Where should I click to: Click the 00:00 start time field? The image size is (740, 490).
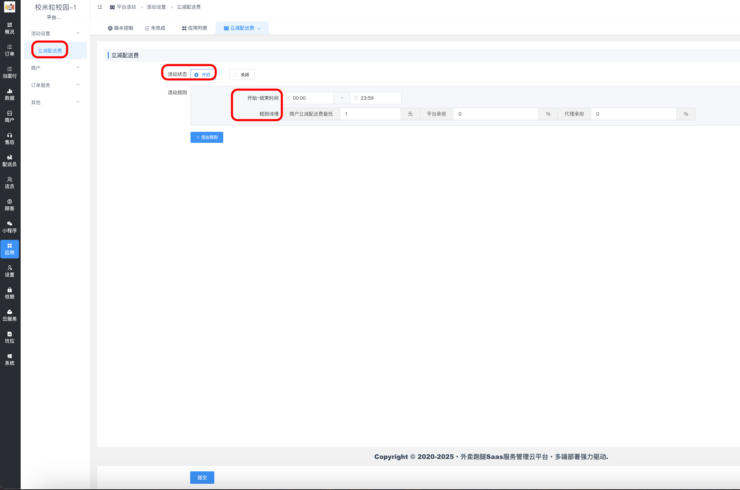coord(311,98)
